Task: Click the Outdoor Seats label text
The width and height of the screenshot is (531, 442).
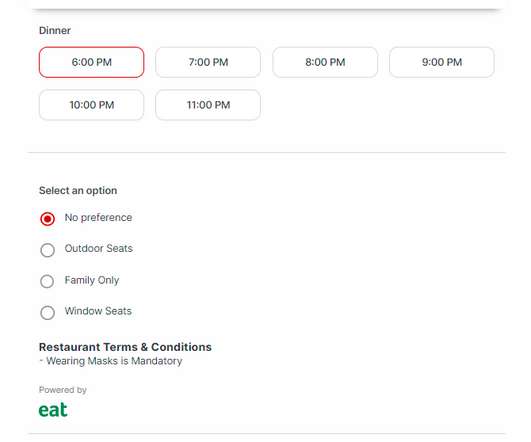Action: click(x=99, y=248)
